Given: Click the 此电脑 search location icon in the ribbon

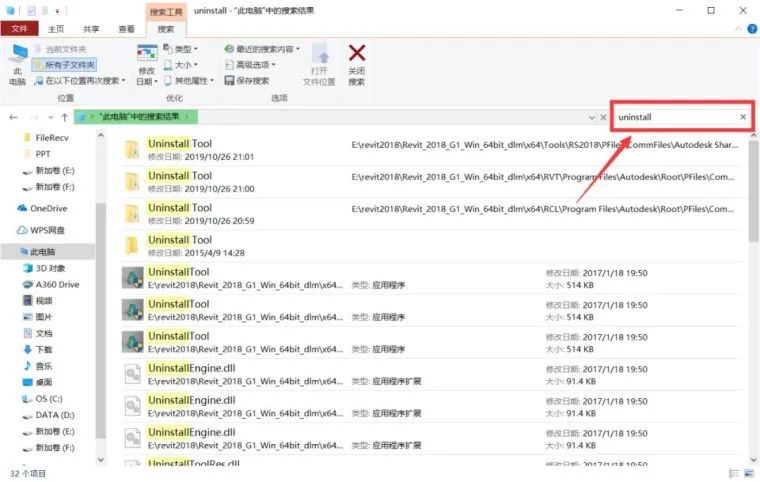Looking at the screenshot, I should [17, 64].
